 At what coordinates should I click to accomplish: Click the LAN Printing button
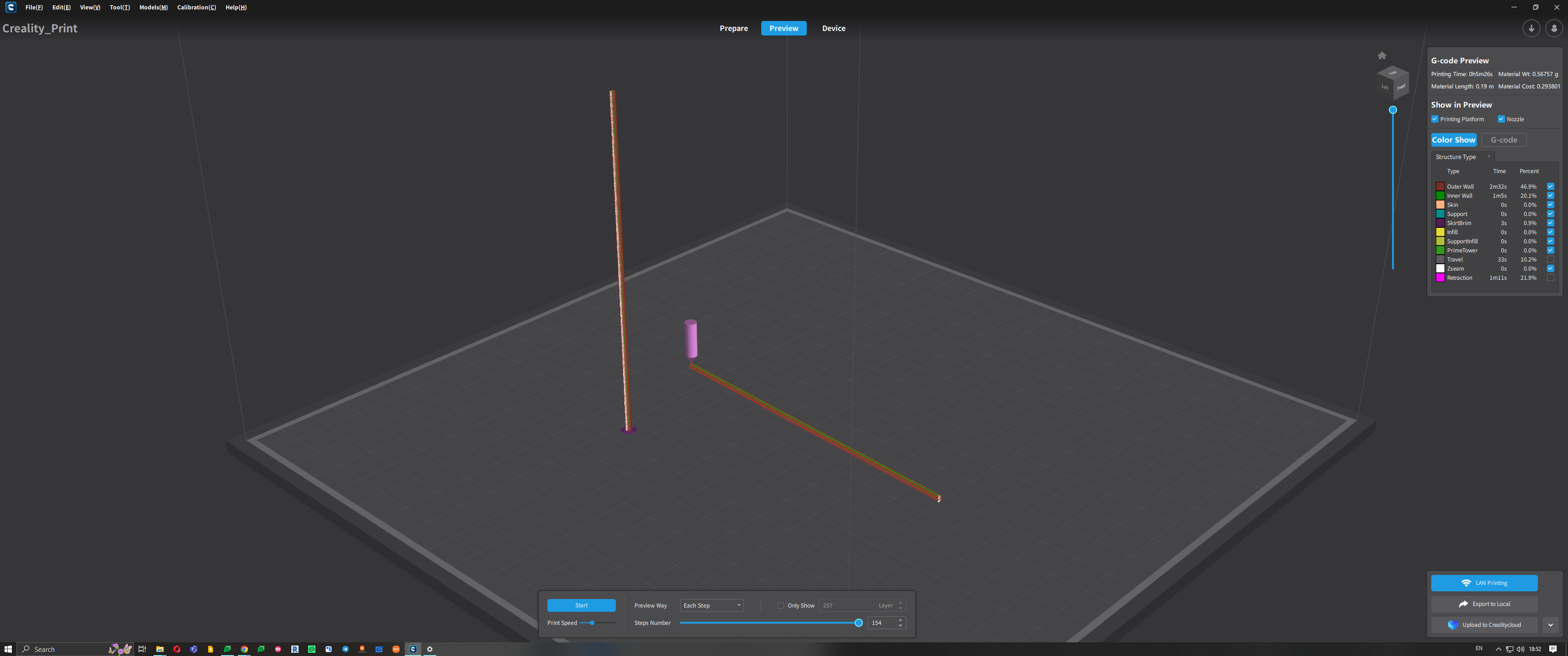click(1484, 583)
